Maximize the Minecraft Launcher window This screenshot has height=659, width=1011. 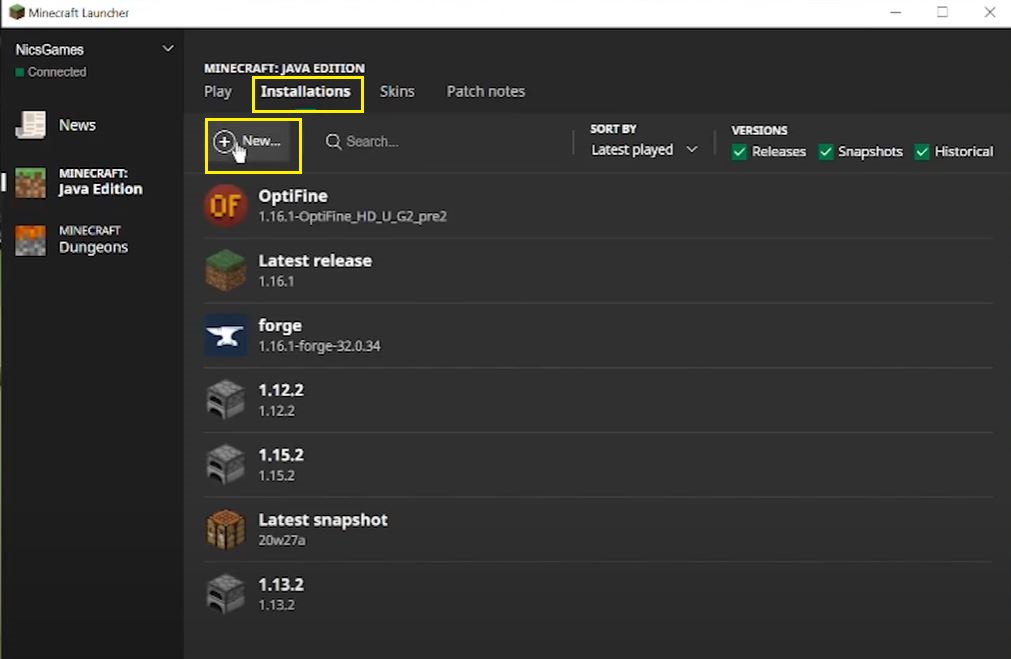(943, 12)
